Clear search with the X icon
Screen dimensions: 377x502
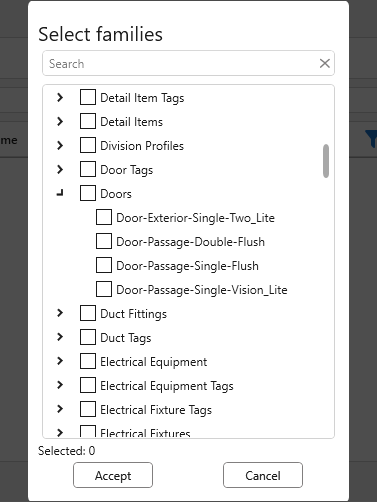pos(325,63)
